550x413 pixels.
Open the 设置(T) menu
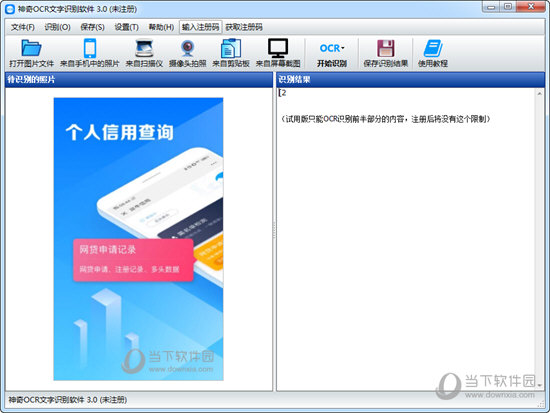point(126,27)
